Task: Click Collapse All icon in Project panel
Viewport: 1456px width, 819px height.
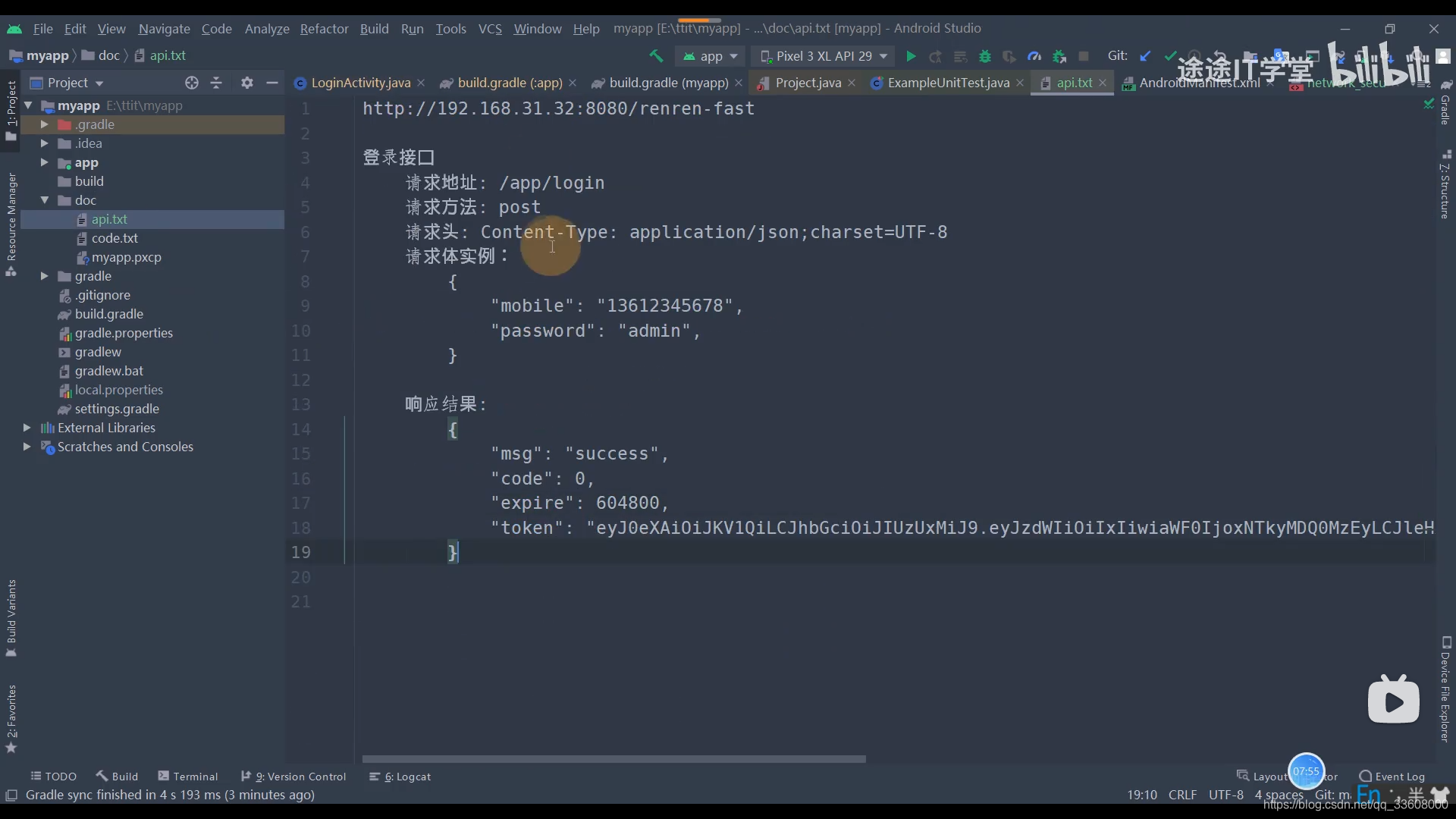Action: click(x=217, y=83)
